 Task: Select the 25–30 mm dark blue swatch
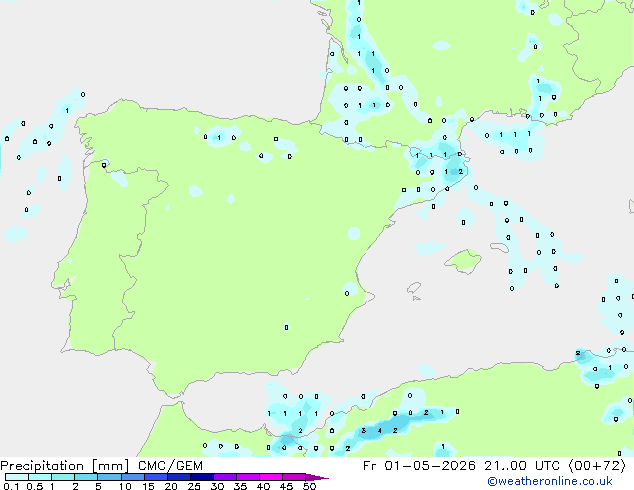(x=202, y=477)
